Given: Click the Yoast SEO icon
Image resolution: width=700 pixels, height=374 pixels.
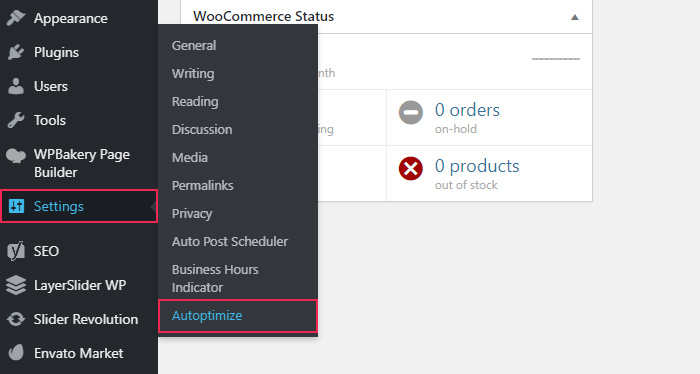Looking at the screenshot, I should 16,251.
